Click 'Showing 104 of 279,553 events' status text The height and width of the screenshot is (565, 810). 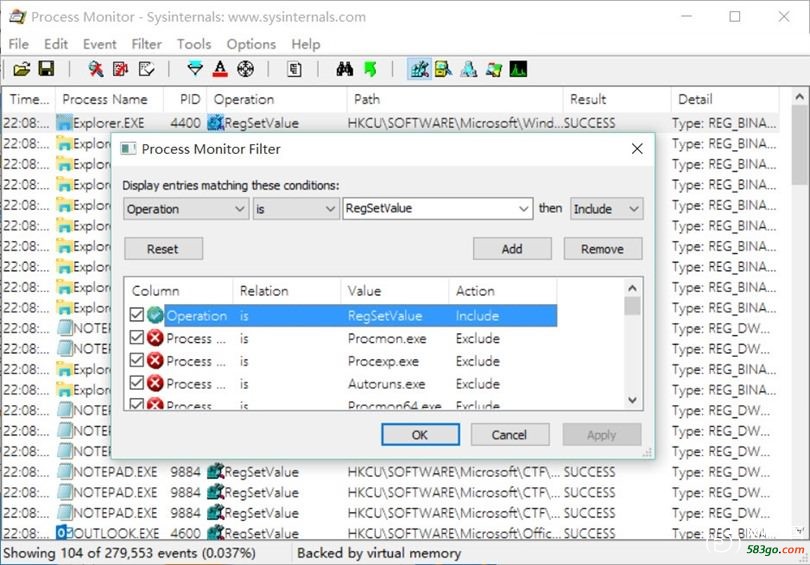[129, 553]
